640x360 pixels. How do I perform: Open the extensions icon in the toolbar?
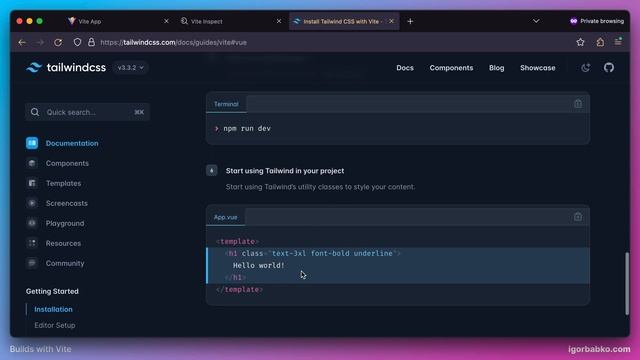pyautogui.click(x=600, y=42)
